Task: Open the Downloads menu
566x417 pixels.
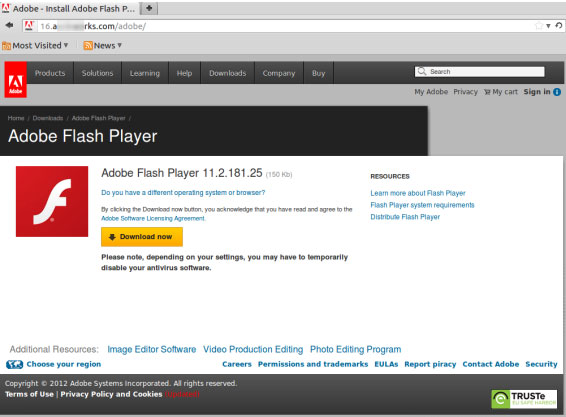Action: pyautogui.click(x=227, y=73)
